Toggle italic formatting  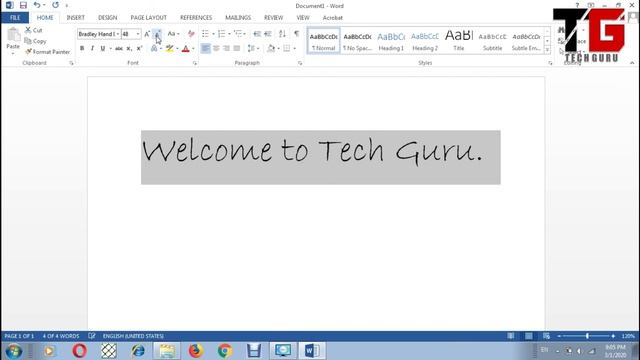92,49
